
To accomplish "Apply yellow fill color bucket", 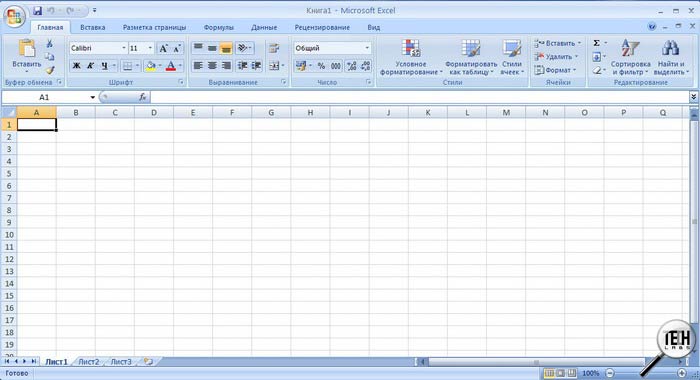I will (x=151, y=66).
